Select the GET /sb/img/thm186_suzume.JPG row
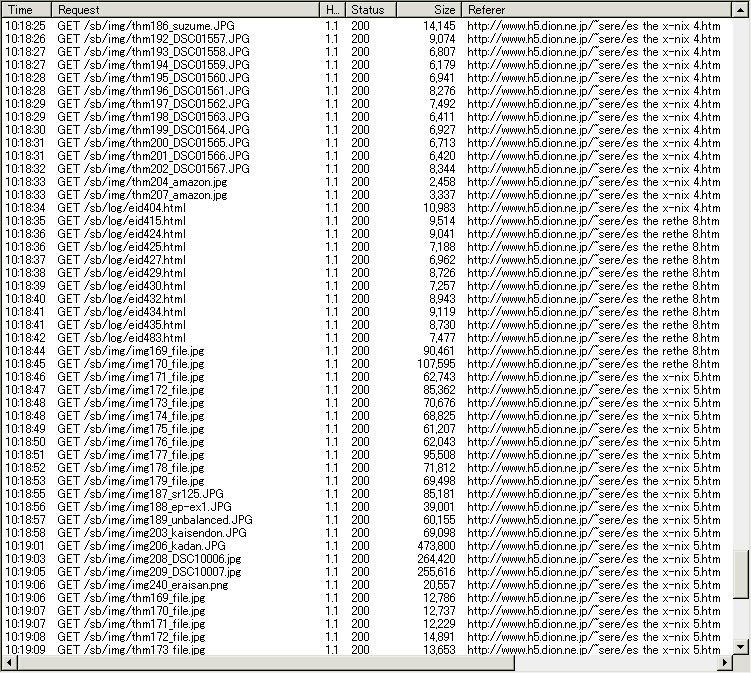The width and height of the screenshot is (751, 673). pos(366,26)
